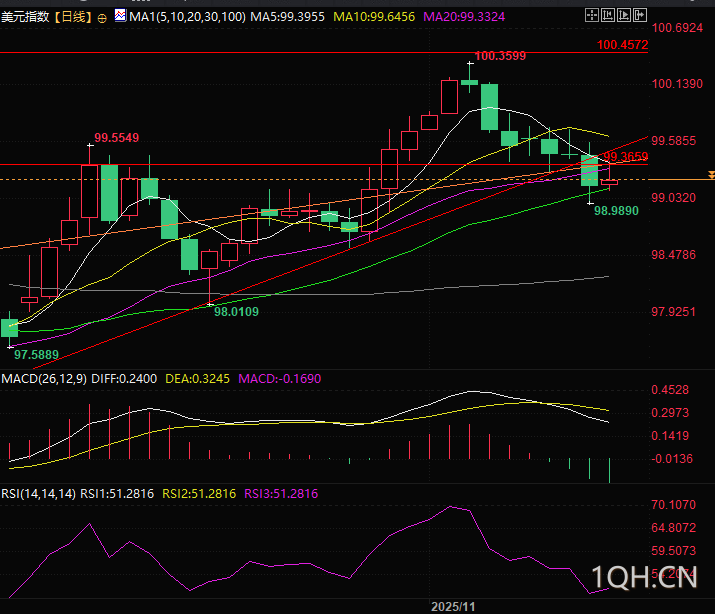Click the jump-to-chart-start icon
Viewport: 715px width, 614px height.
coord(607,15)
